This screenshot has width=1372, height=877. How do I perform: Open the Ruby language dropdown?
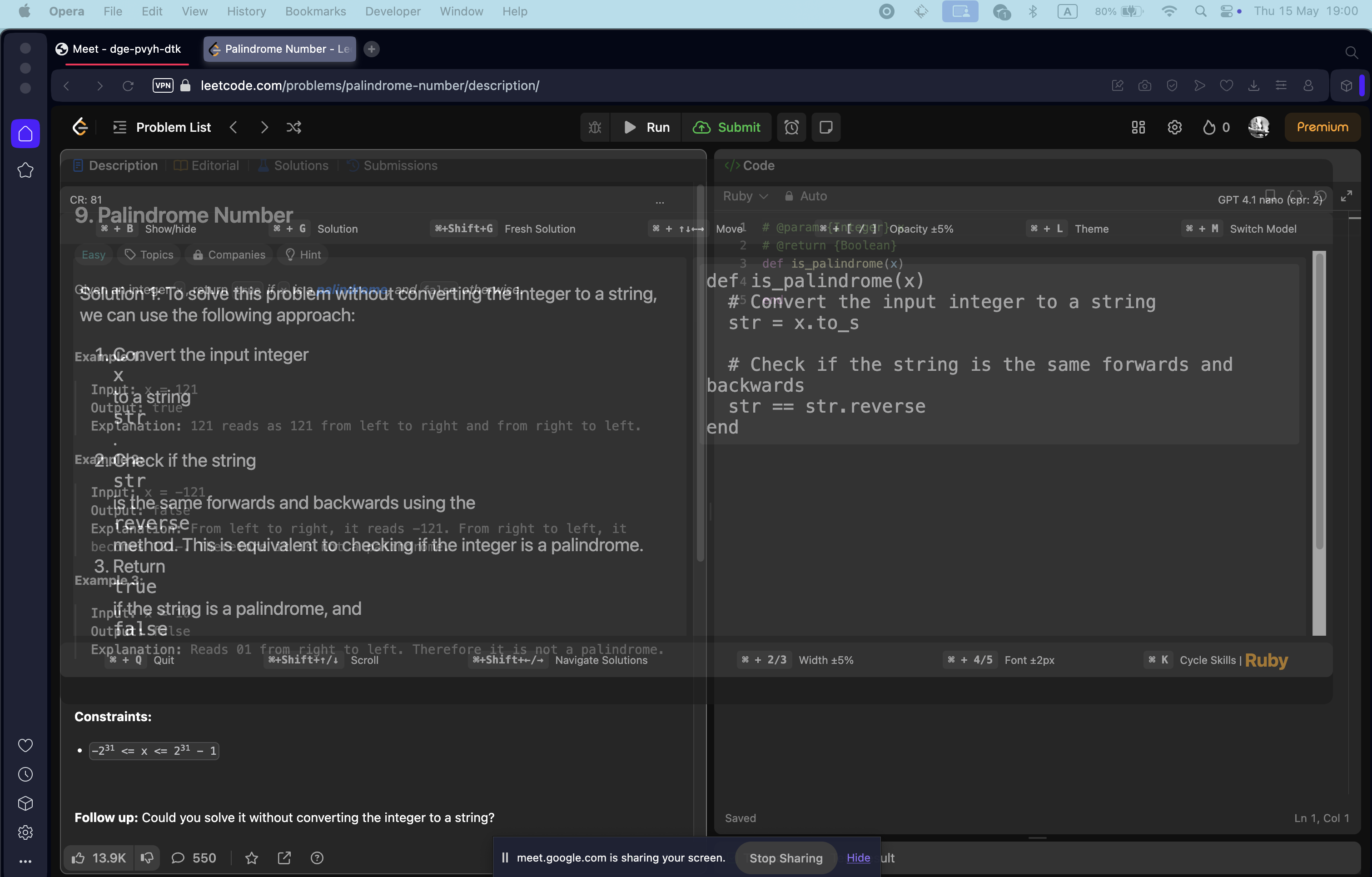click(x=745, y=196)
